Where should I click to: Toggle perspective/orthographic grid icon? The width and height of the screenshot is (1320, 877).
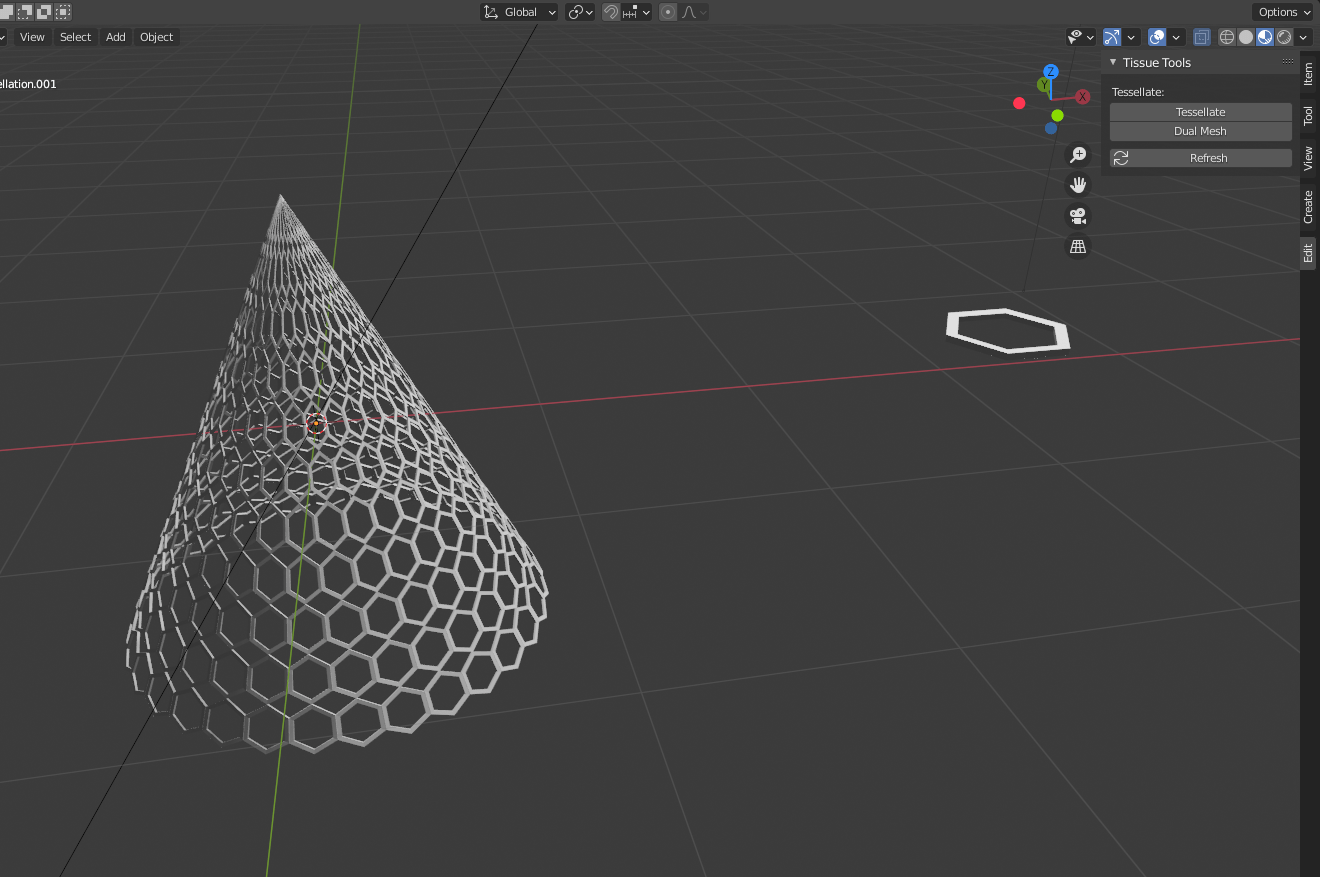1078,246
